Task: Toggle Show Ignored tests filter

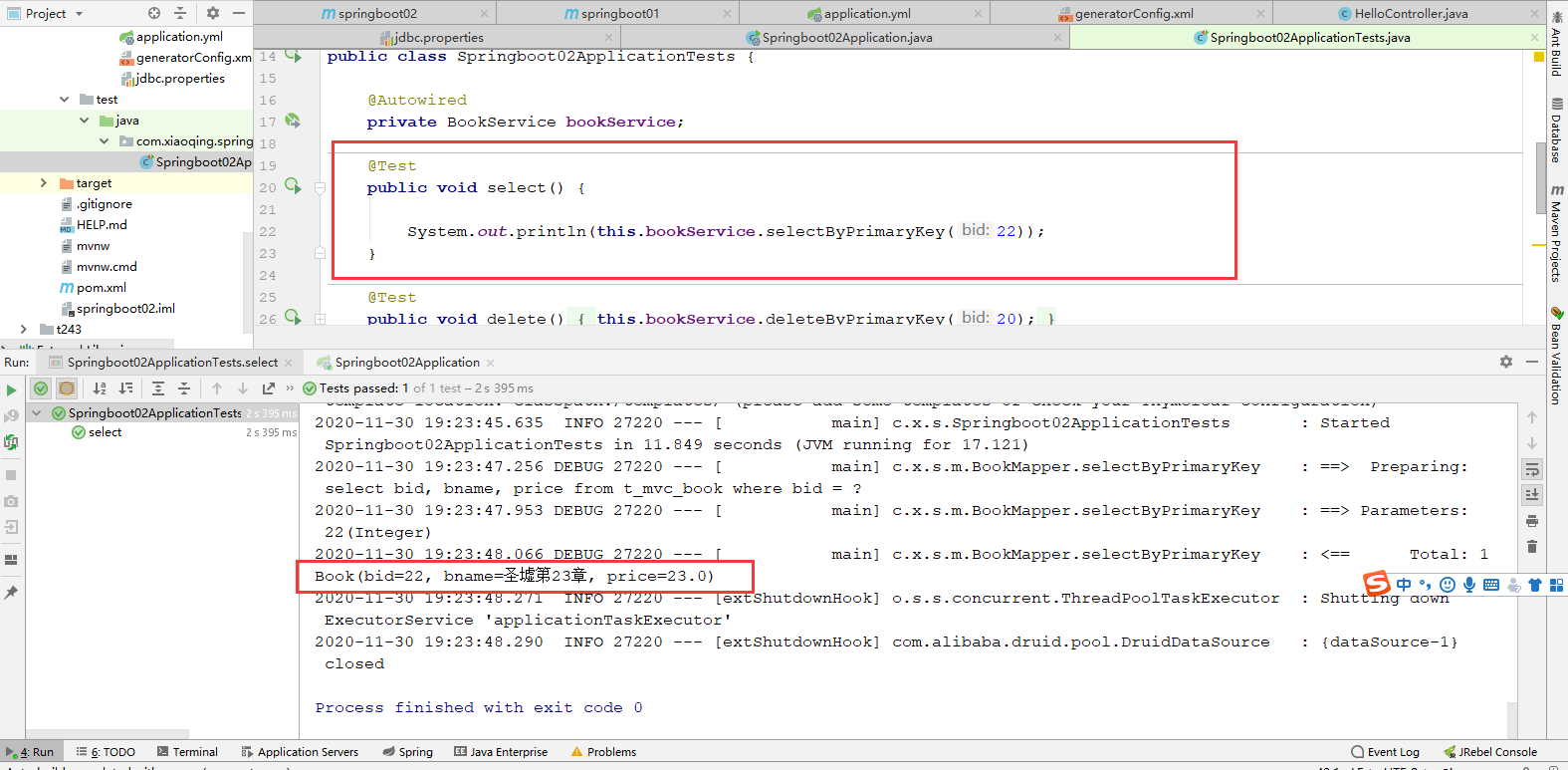Action: click(x=67, y=388)
